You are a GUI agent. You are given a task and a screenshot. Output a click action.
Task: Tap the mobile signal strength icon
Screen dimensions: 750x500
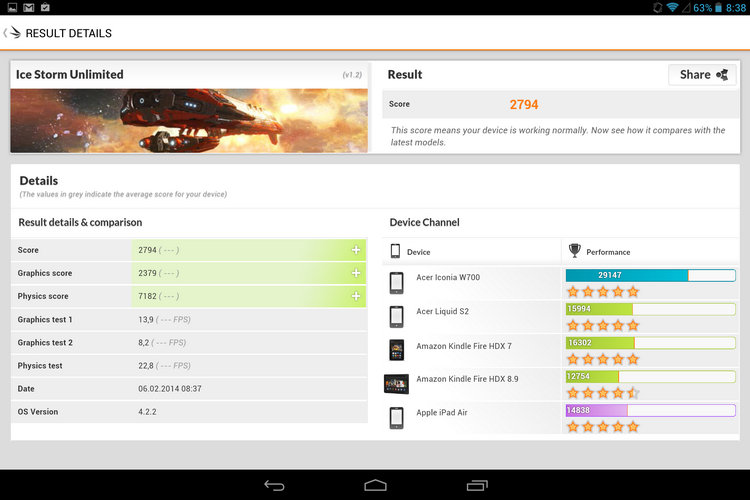click(686, 7)
